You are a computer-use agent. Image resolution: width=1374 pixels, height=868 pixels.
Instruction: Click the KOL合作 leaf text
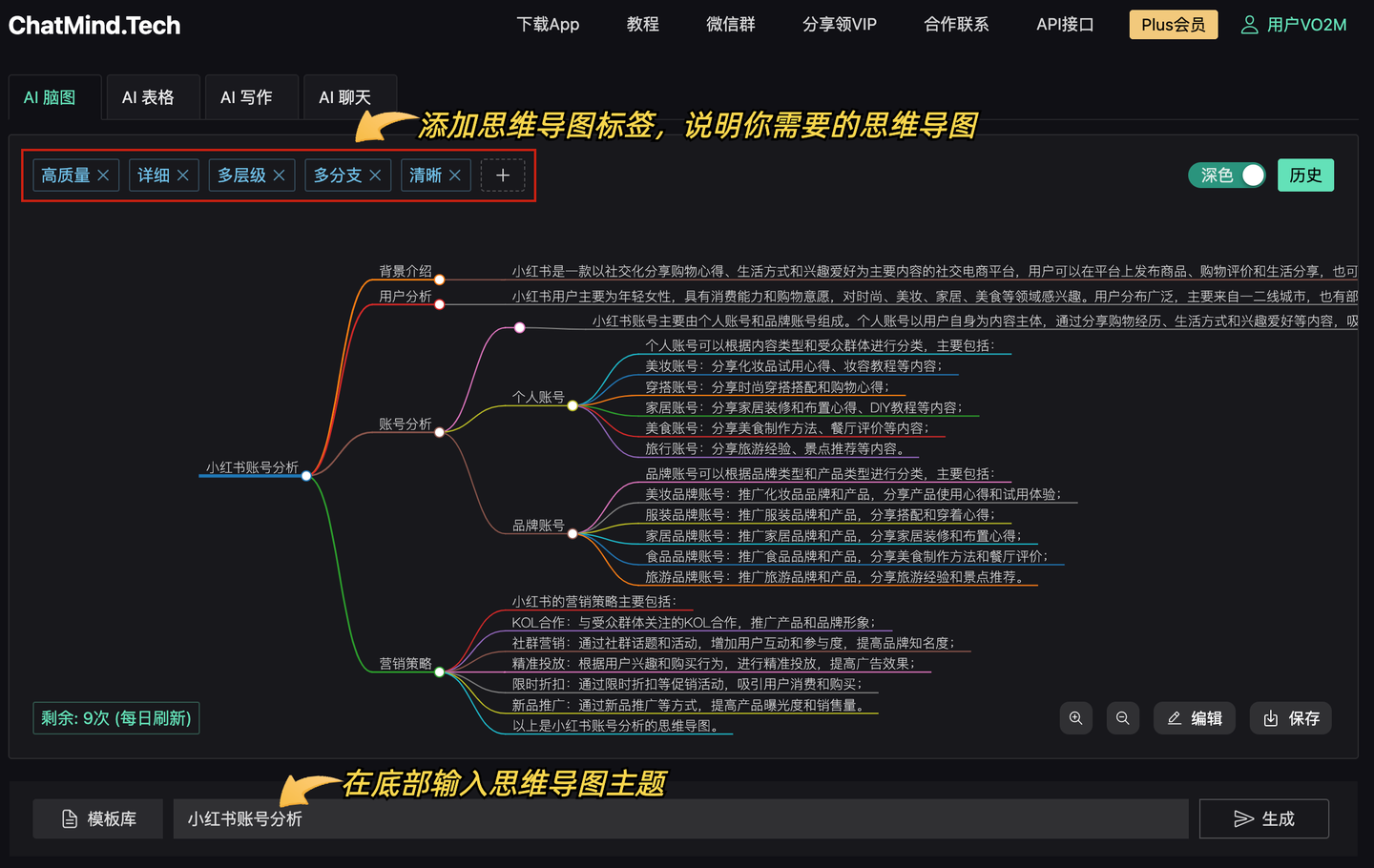[x=694, y=622]
